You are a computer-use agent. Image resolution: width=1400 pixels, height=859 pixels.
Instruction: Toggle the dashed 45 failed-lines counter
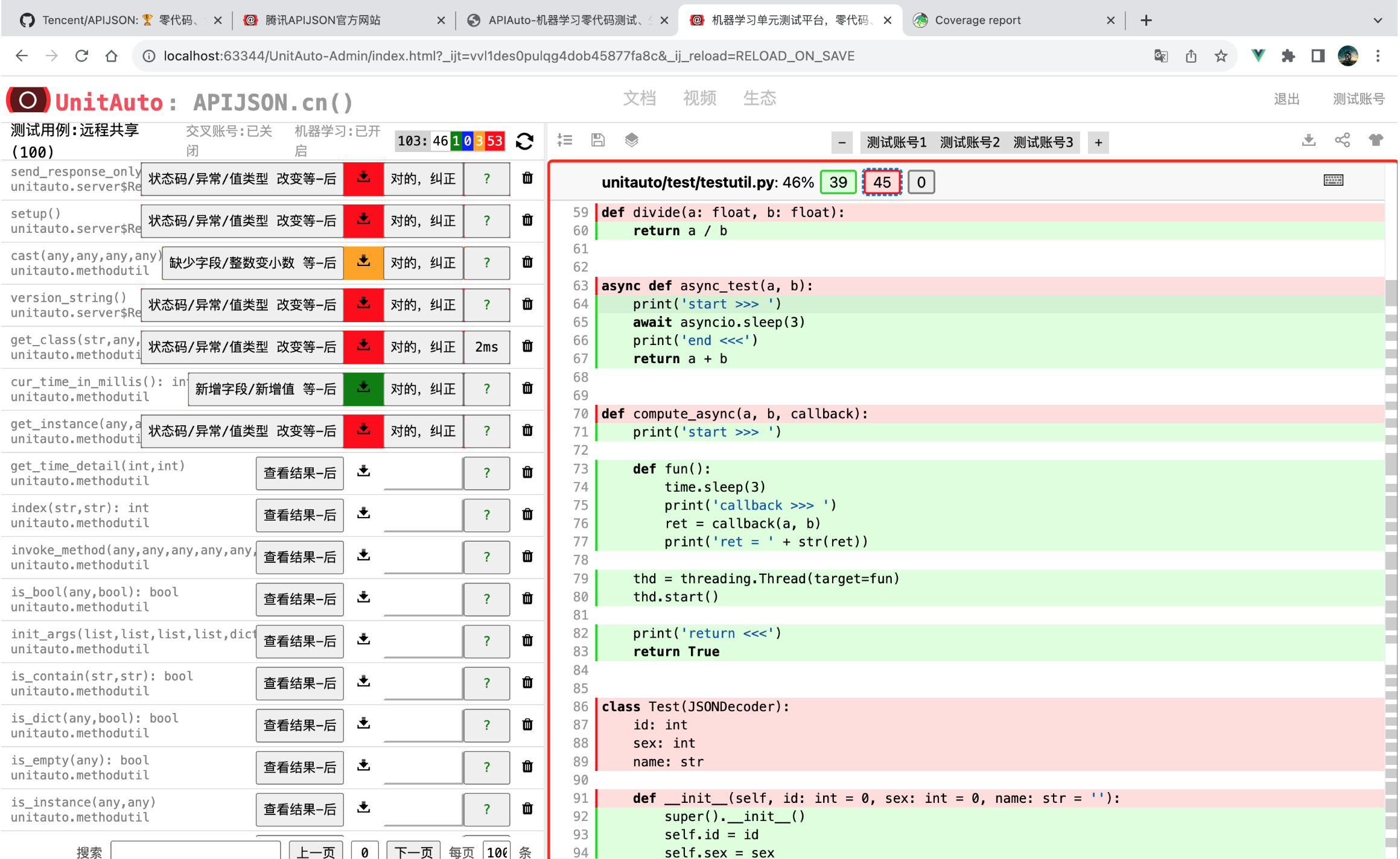coord(881,182)
